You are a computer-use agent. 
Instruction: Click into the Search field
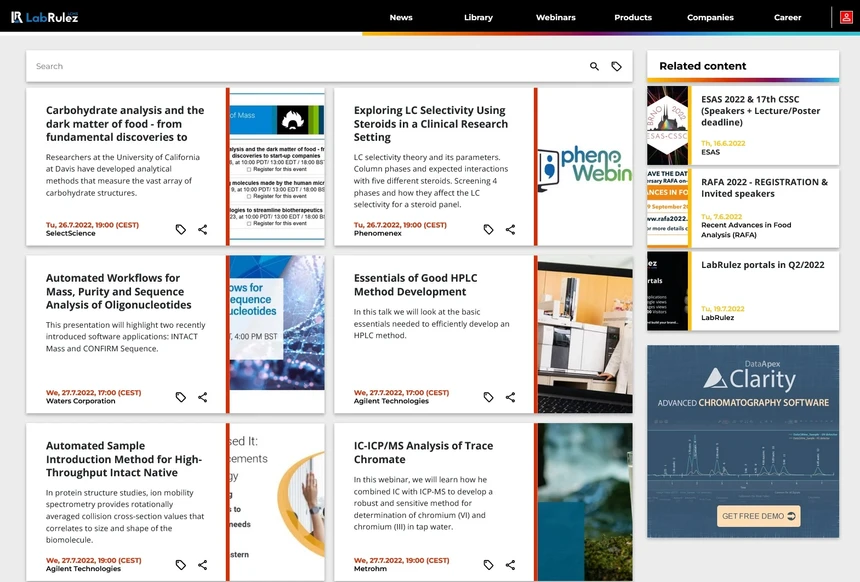tap(307, 66)
